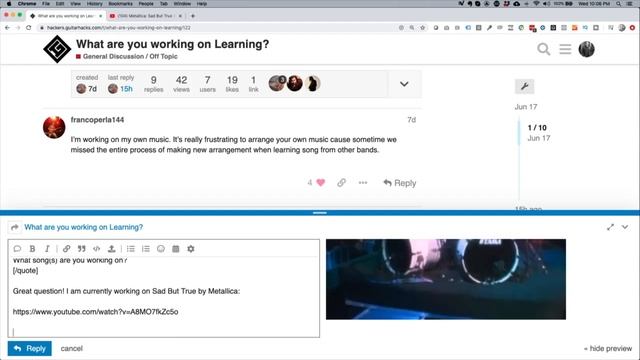Toggle italic formatting in composer
The height and width of the screenshot is (360, 640).
tap(47, 249)
